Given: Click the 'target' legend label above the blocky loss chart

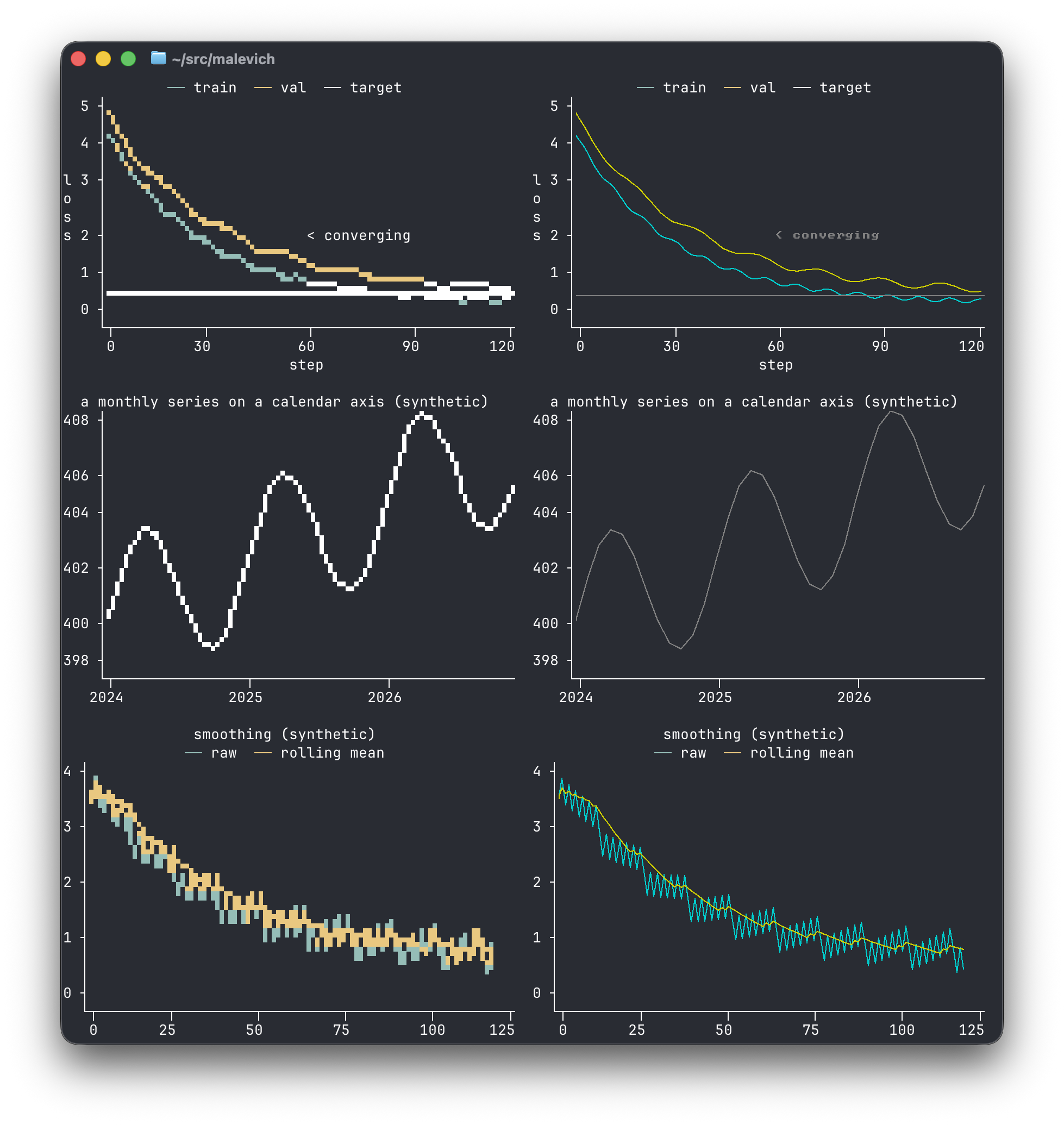Looking at the screenshot, I should point(376,87).
